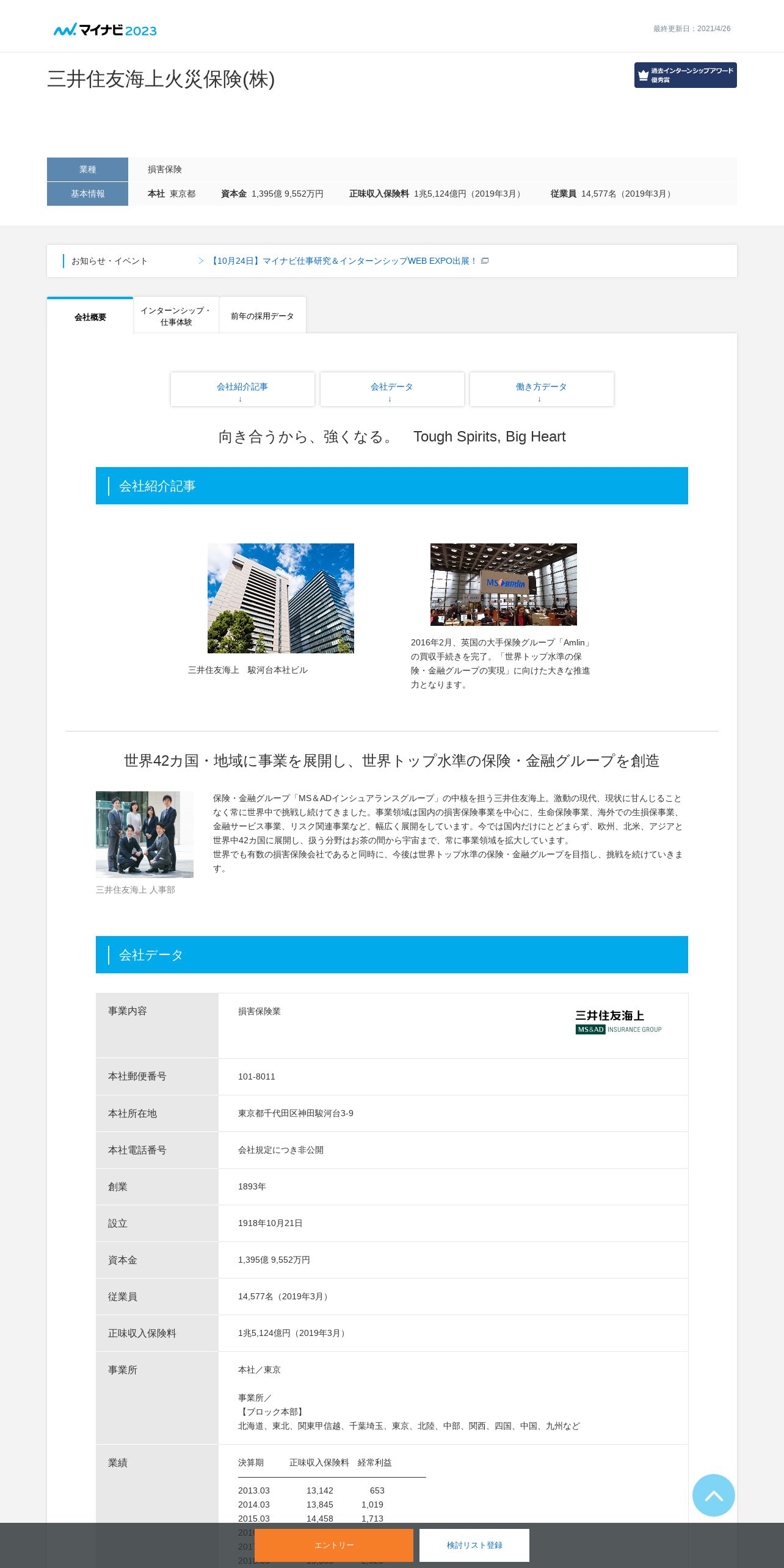Click the 資本金 value in company data table
Image resolution: width=784 pixels, height=1568 pixels.
pyautogui.click(x=274, y=1260)
